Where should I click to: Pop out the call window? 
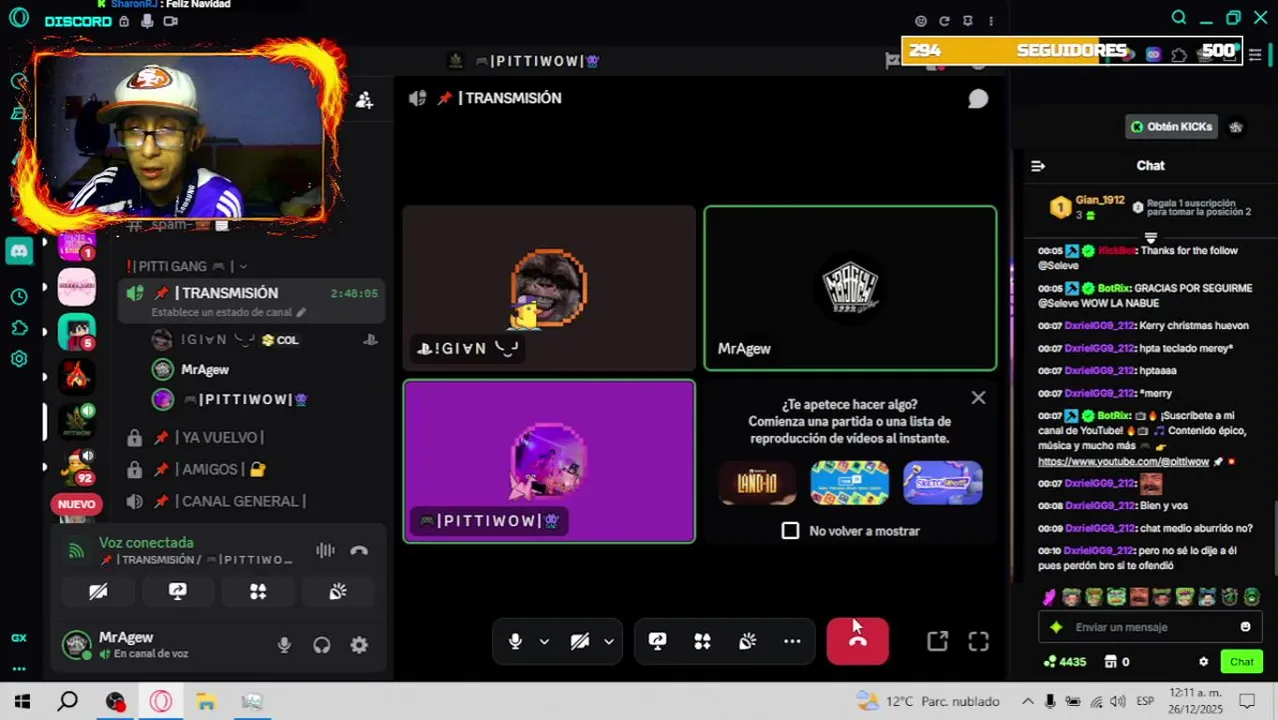coord(937,642)
